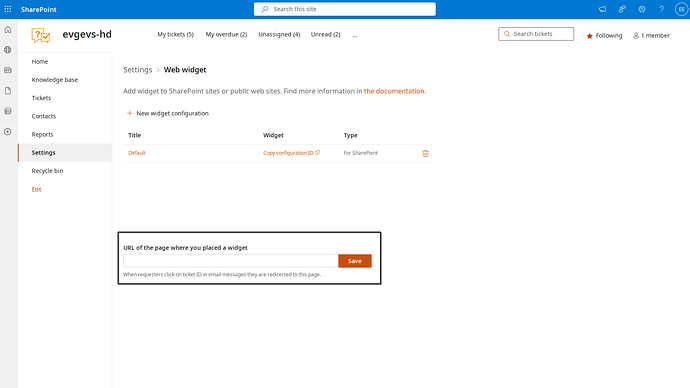Open the settings gear in top bar

pyautogui.click(x=642, y=9)
